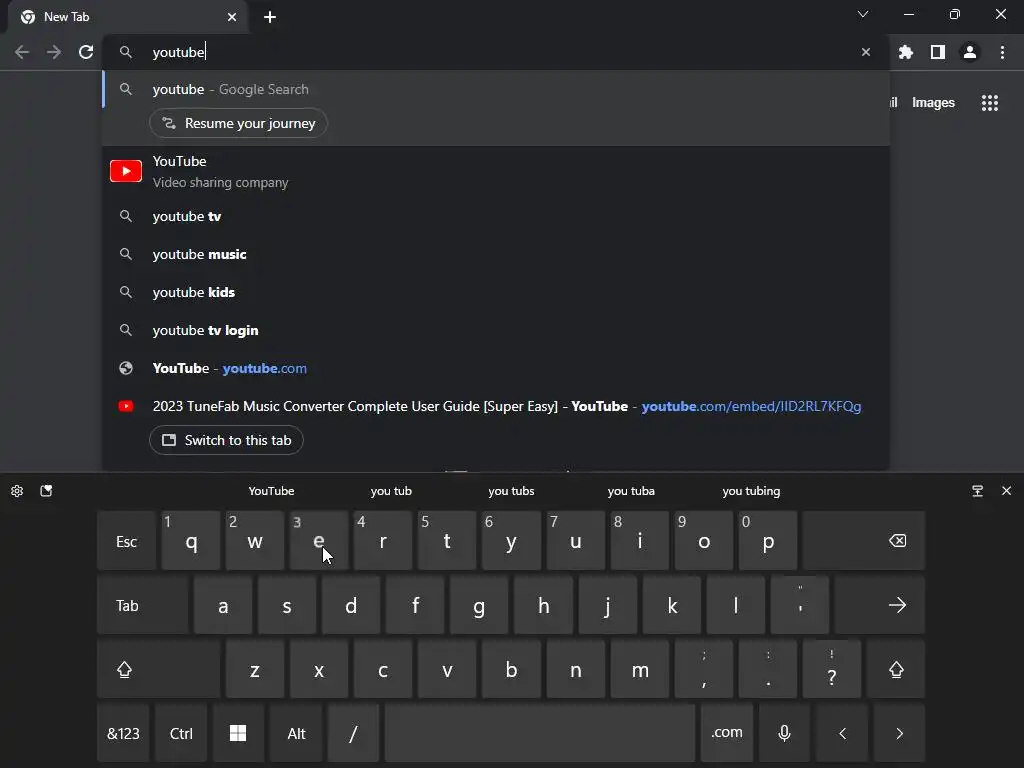Tap the period key on keyboard
Screen dimensions: 1024x768
(x=767, y=669)
